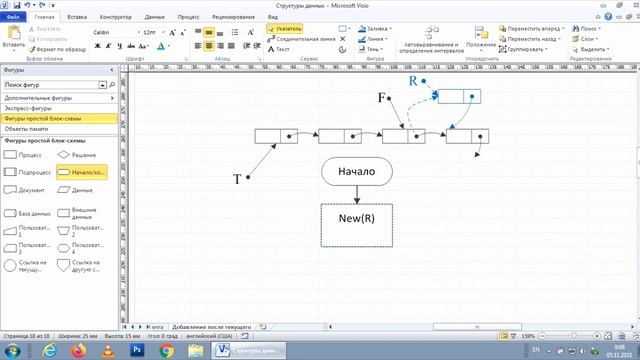
Task: Click decrease indent icon
Action: pyautogui.click(x=247, y=46)
